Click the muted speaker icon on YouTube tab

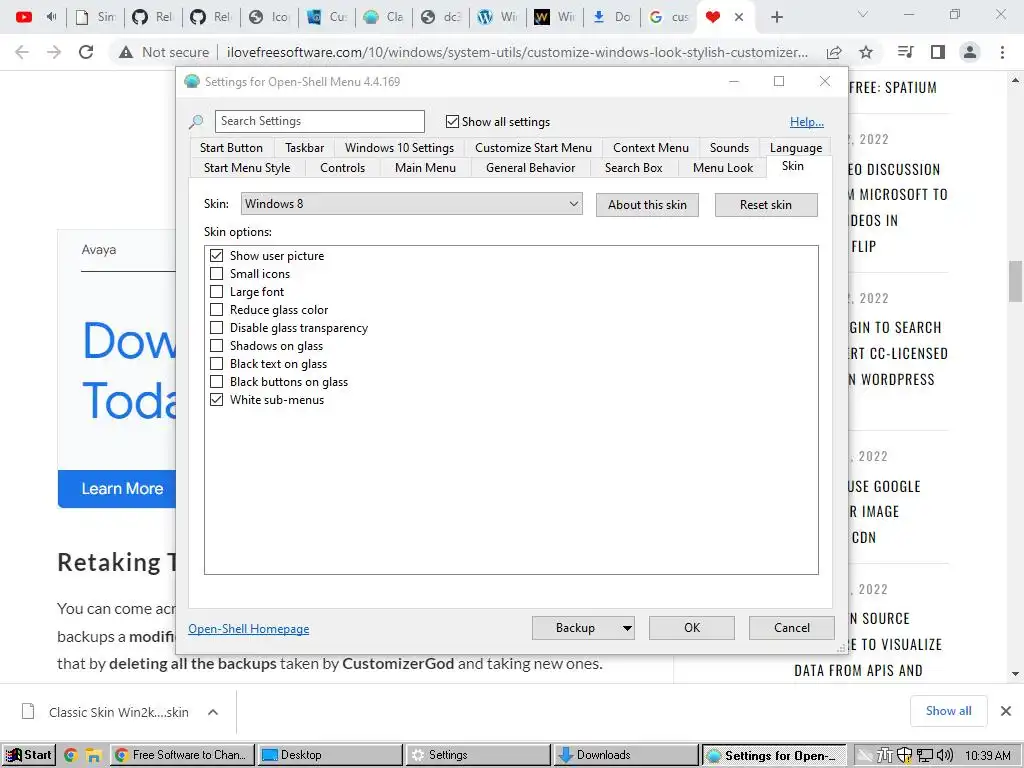(x=51, y=17)
